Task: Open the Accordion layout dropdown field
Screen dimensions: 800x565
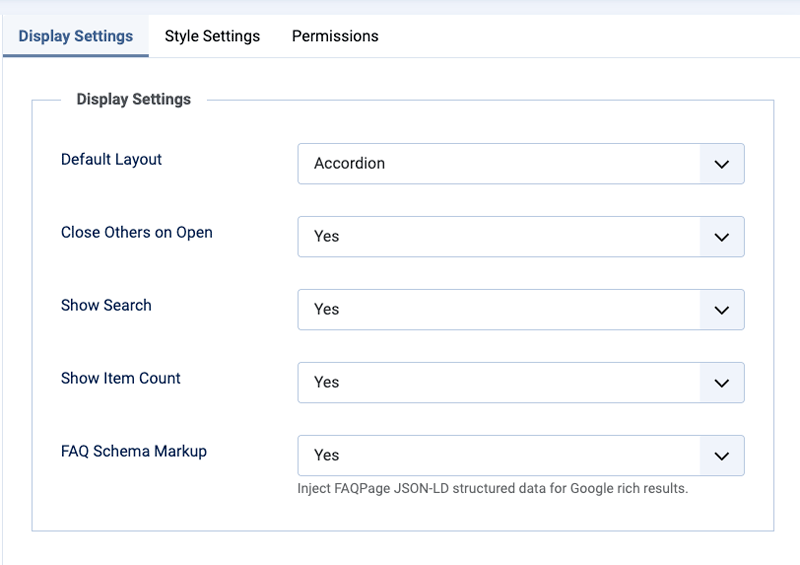Action: tap(498, 164)
